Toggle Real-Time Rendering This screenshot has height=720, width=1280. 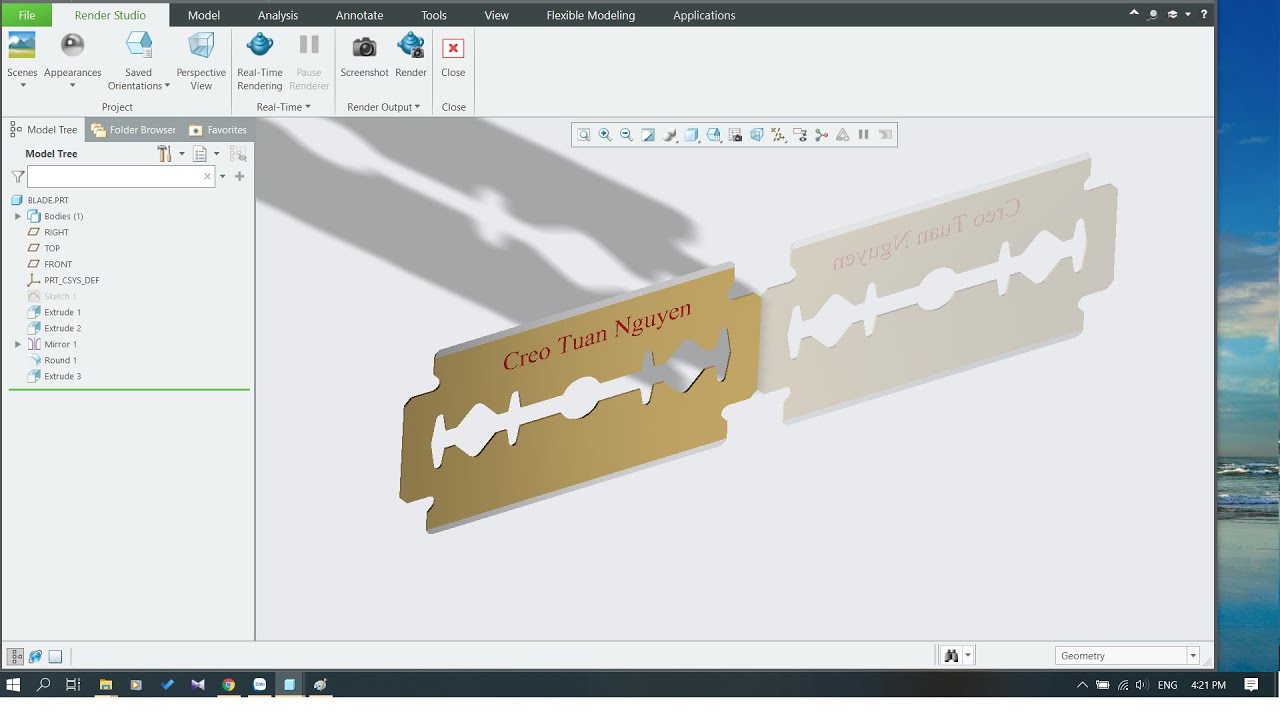(260, 60)
